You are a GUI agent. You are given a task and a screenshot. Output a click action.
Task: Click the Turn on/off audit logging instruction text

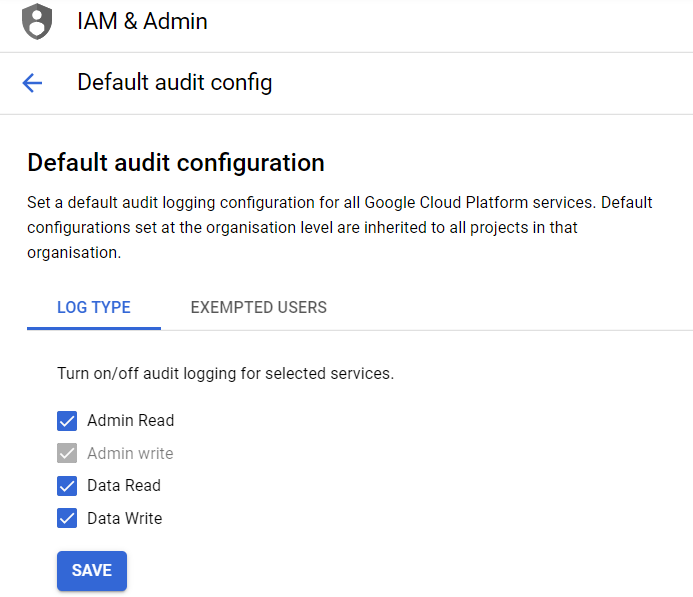(225, 374)
